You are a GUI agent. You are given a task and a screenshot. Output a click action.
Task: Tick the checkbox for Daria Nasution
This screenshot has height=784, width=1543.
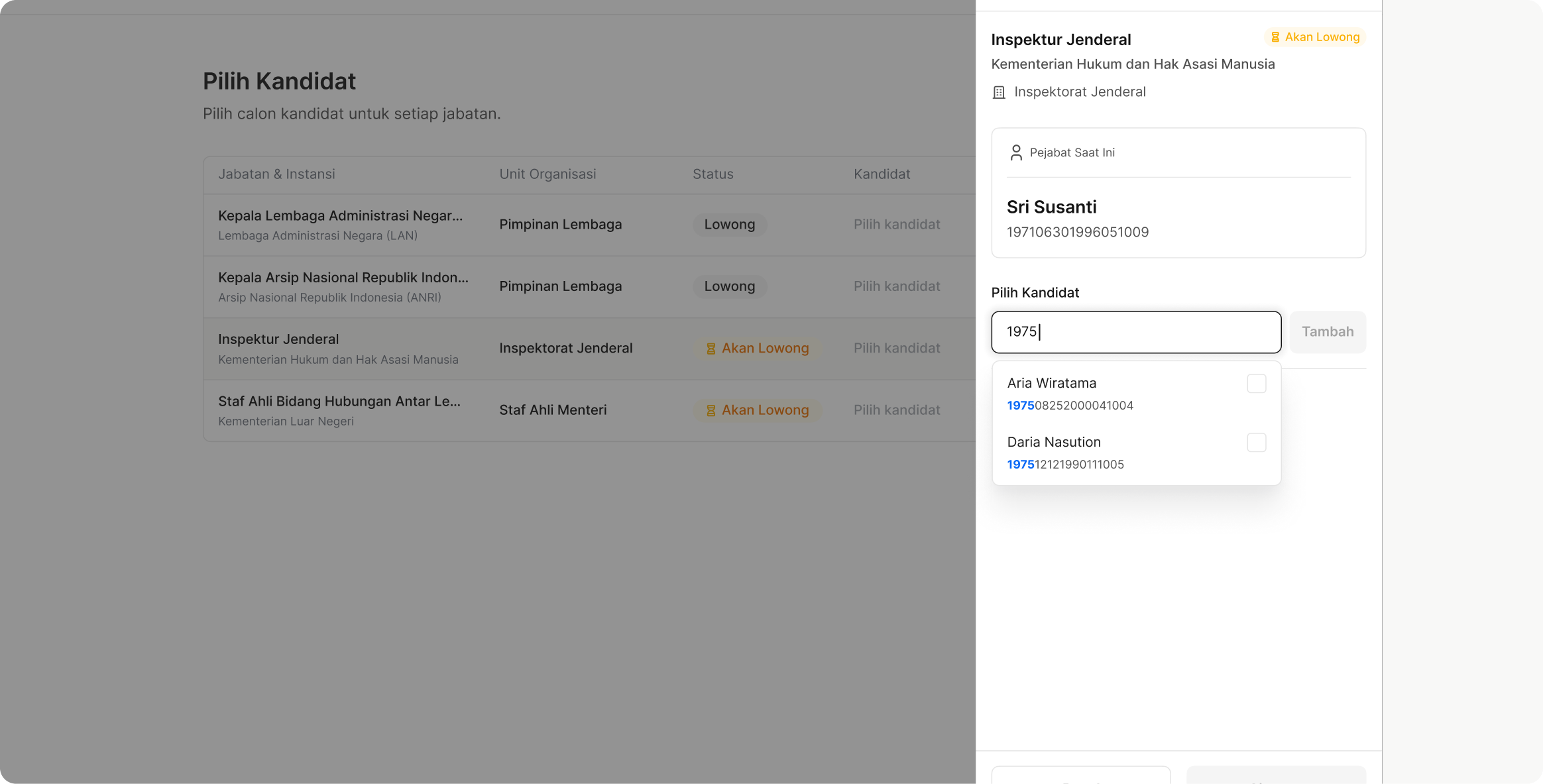click(x=1256, y=443)
